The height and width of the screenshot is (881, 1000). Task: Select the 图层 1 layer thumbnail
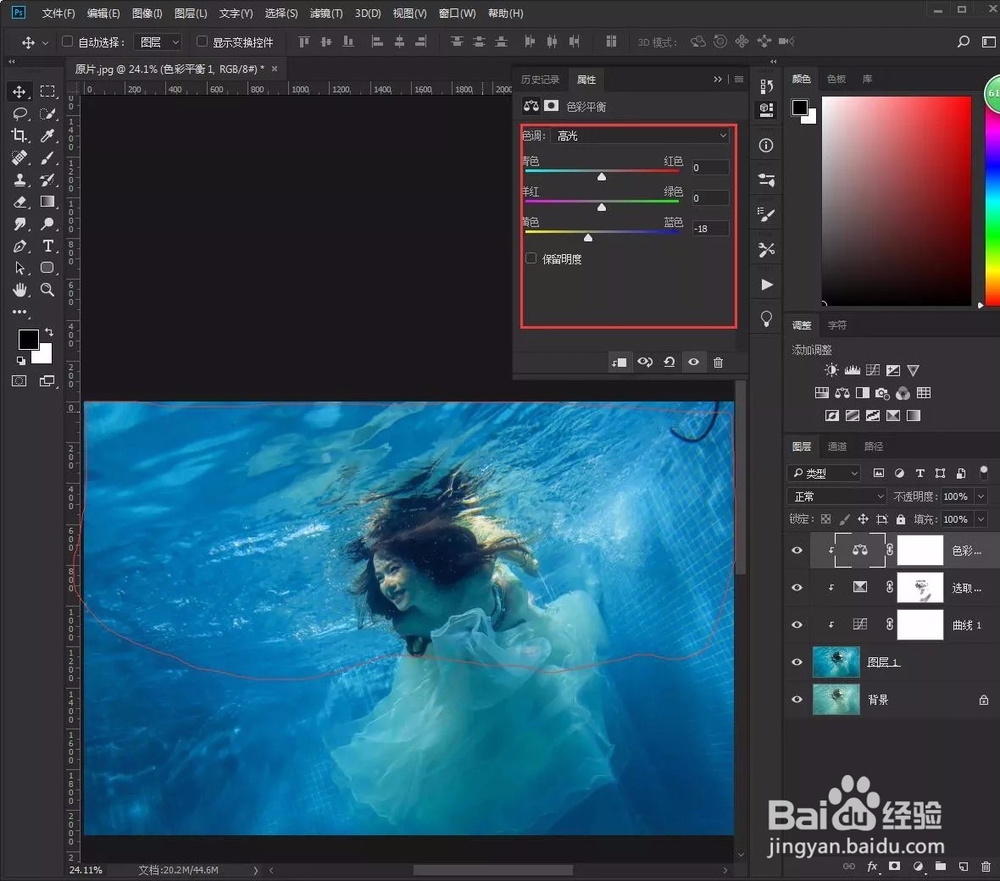[x=836, y=662]
